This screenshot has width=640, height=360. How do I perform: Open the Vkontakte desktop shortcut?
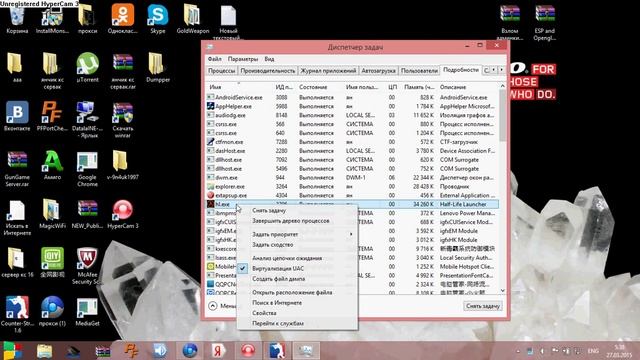[17, 116]
